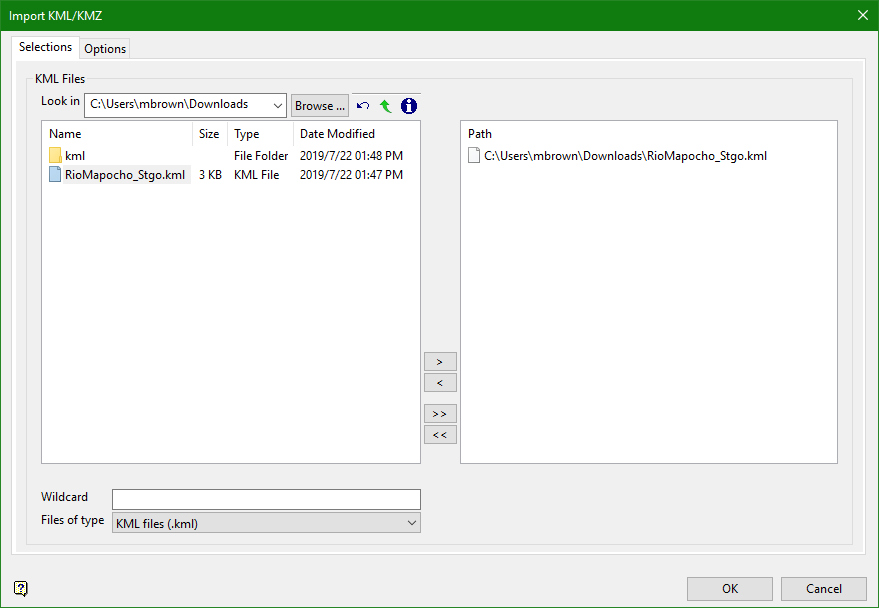The image size is (879, 608).
Task: Click the blue information icon
Action: [x=408, y=106]
